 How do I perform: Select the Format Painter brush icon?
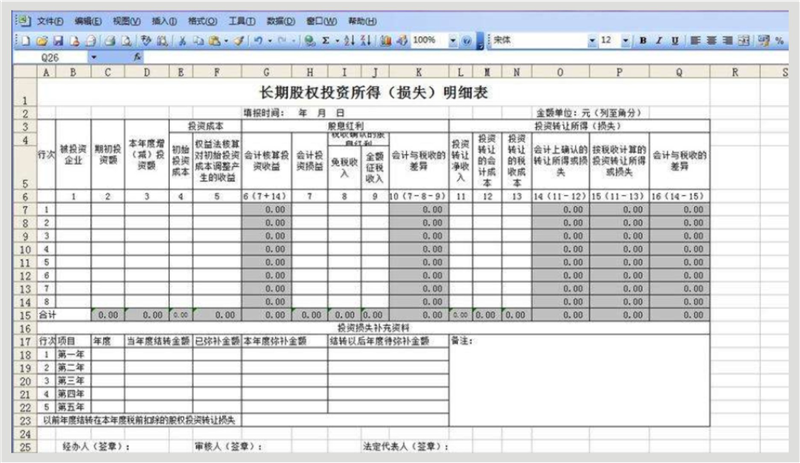[x=238, y=40]
